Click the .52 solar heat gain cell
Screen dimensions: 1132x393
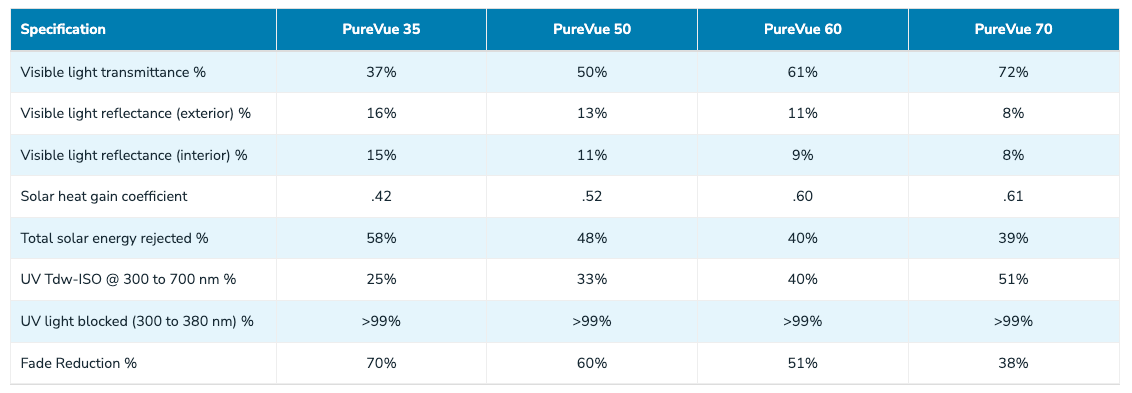tap(591, 196)
